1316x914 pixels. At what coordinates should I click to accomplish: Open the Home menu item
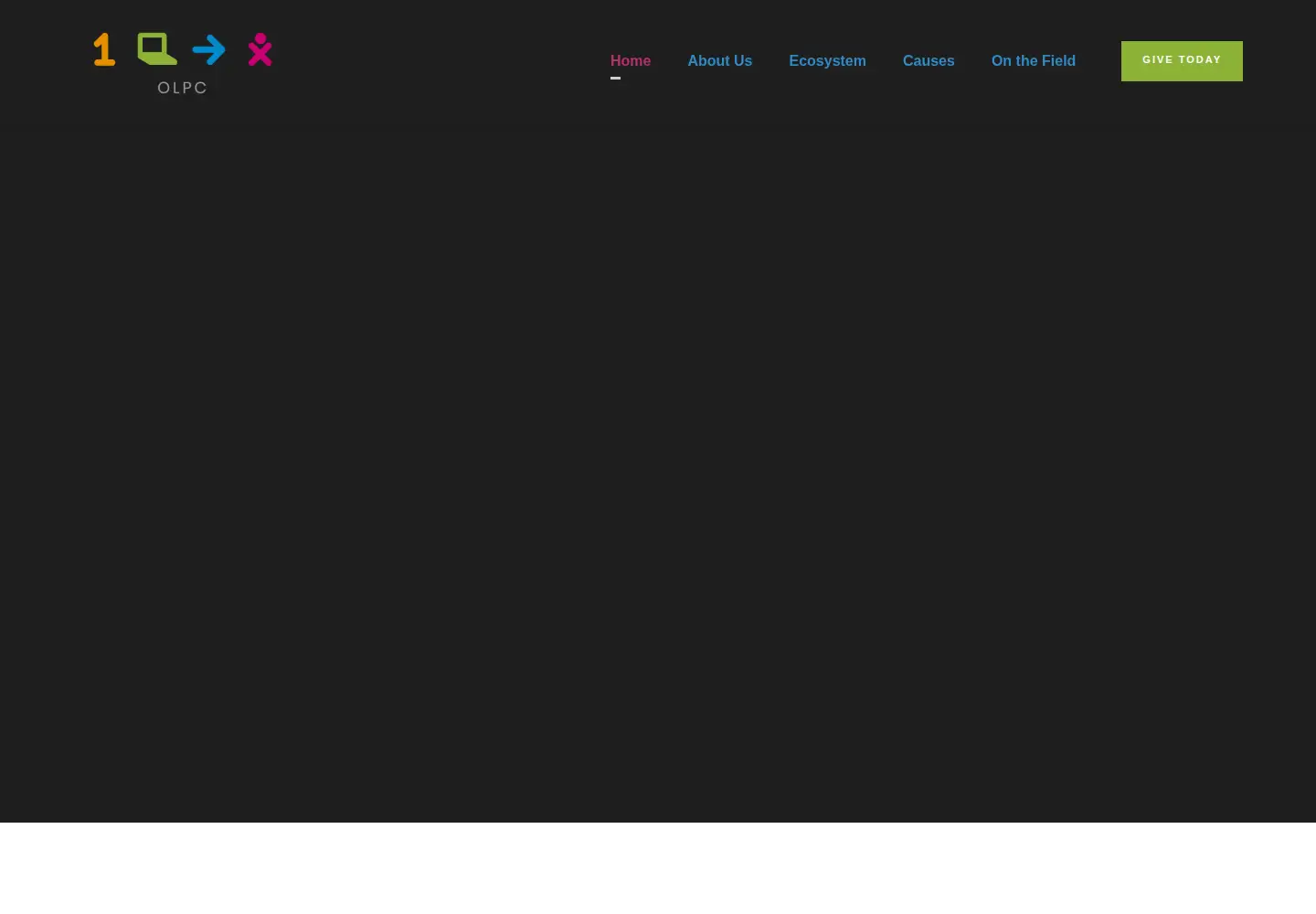click(x=631, y=60)
